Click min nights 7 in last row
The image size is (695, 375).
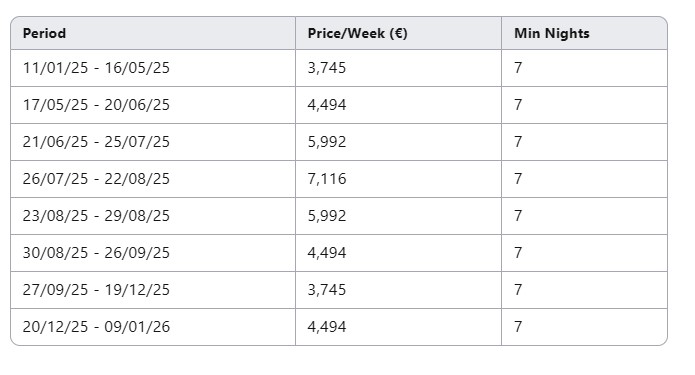pyautogui.click(x=584, y=327)
